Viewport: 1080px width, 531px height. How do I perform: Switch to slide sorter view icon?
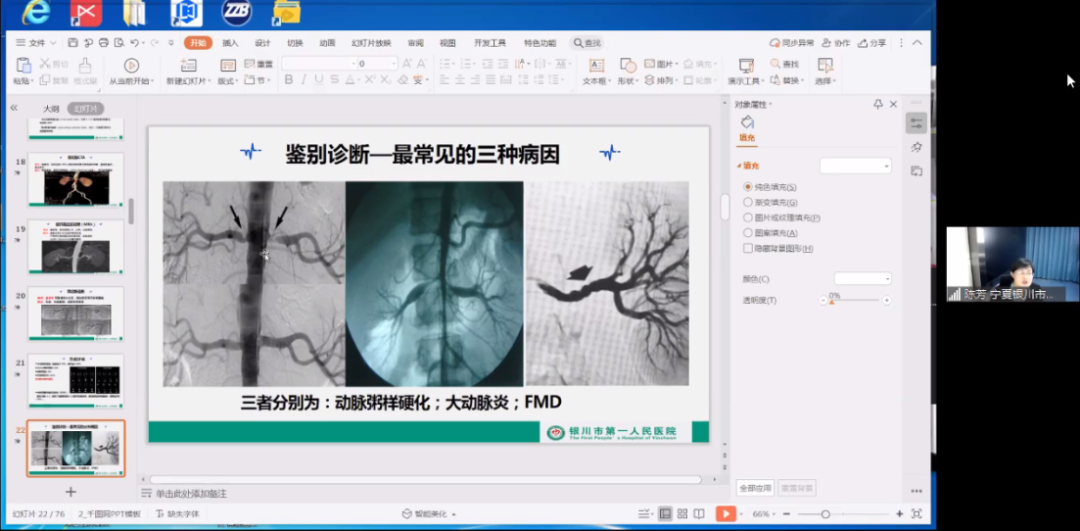click(x=682, y=514)
